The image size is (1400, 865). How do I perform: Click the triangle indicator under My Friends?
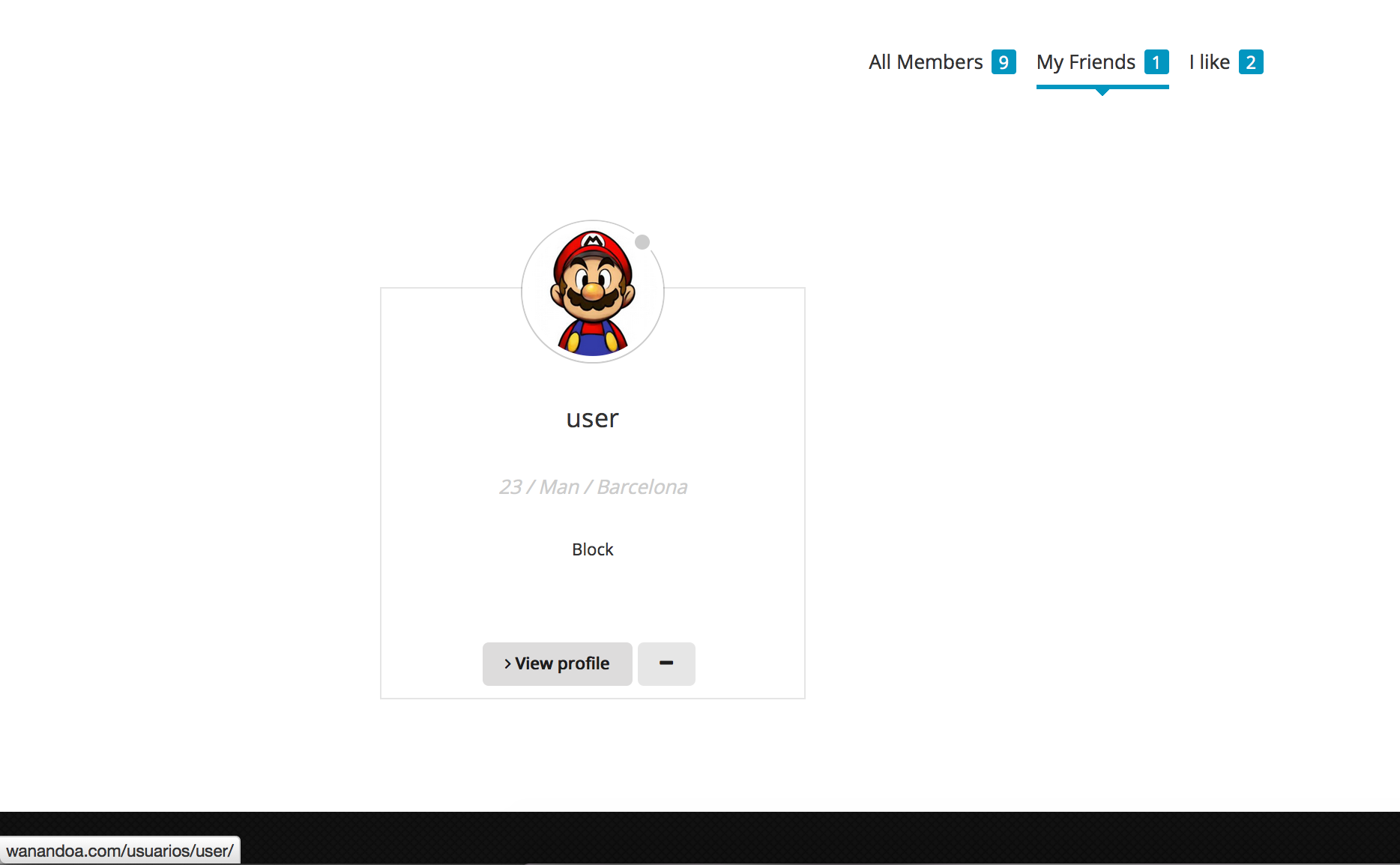pos(1102,92)
